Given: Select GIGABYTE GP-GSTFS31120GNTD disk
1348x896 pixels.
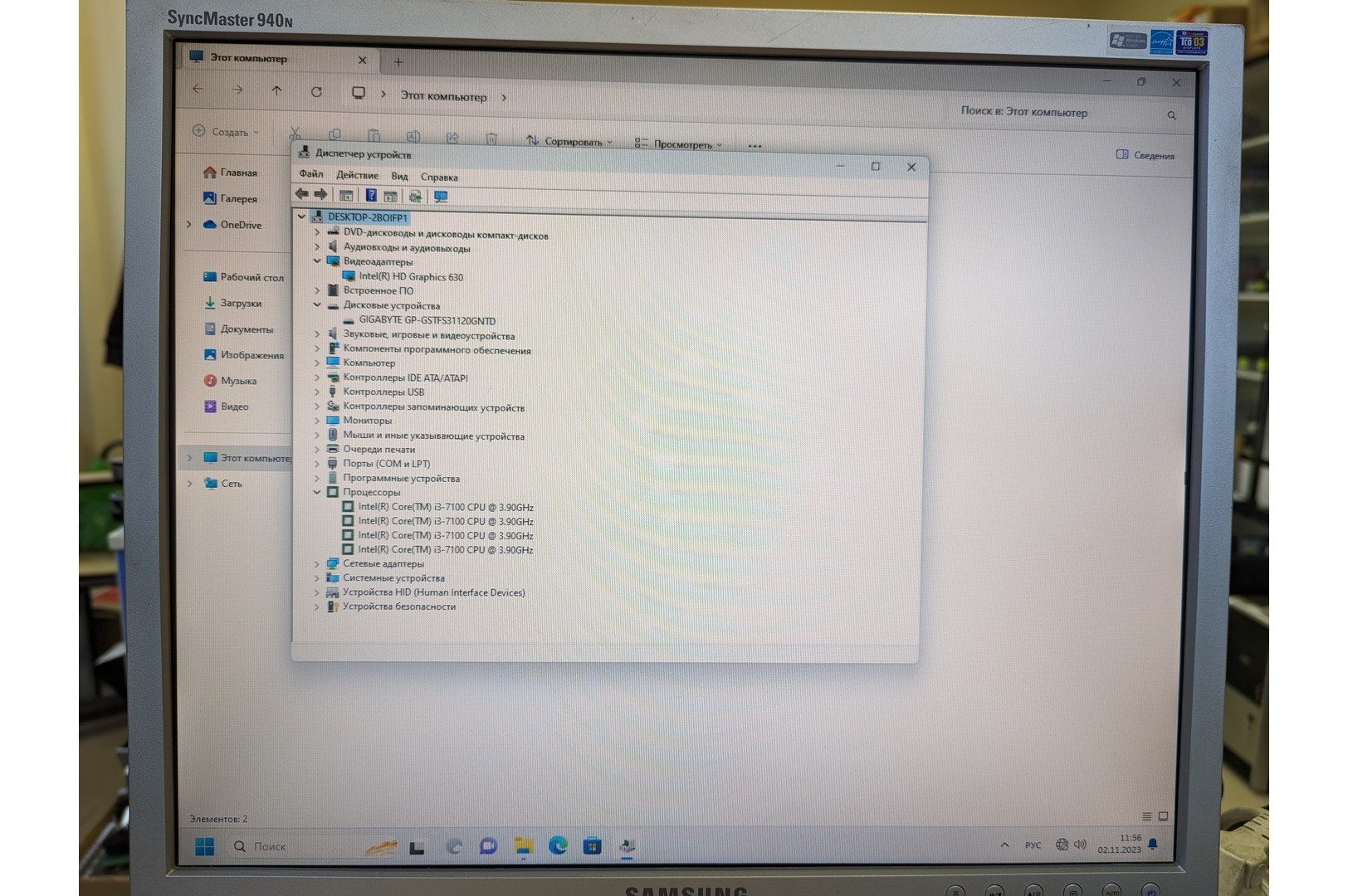Looking at the screenshot, I should 427,320.
